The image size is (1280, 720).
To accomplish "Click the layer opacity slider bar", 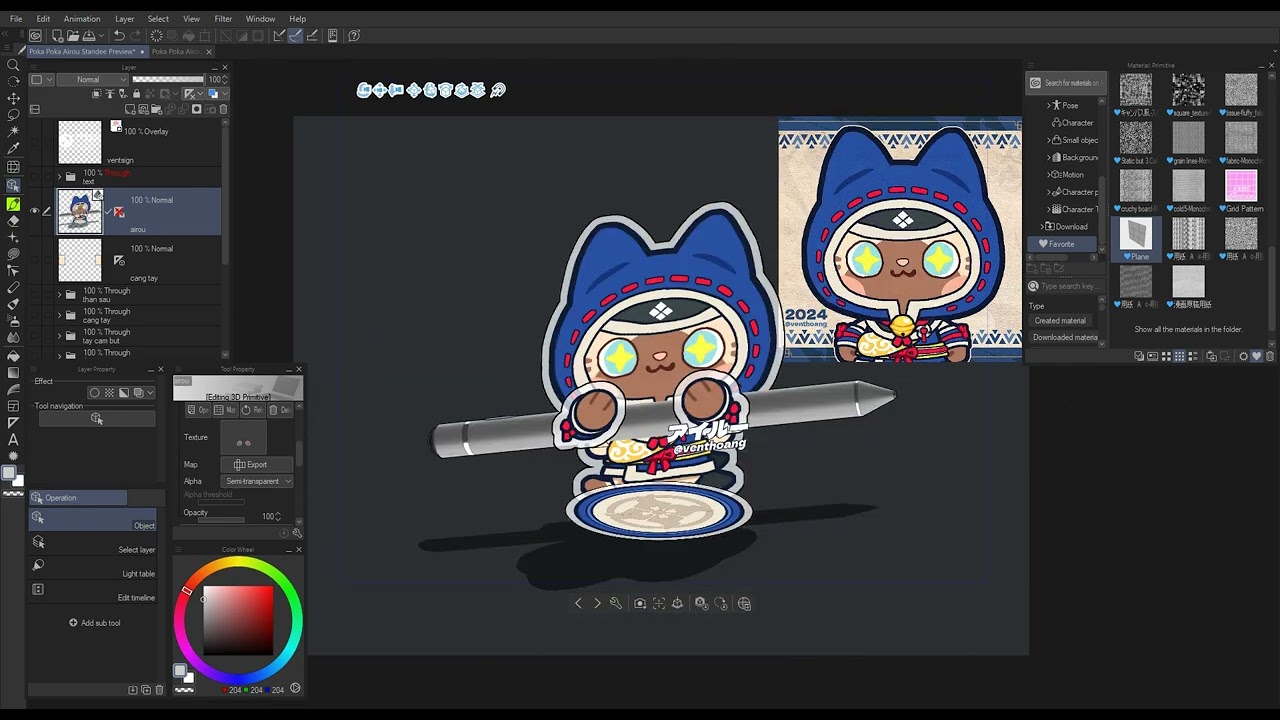I will (x=167, y=80).
